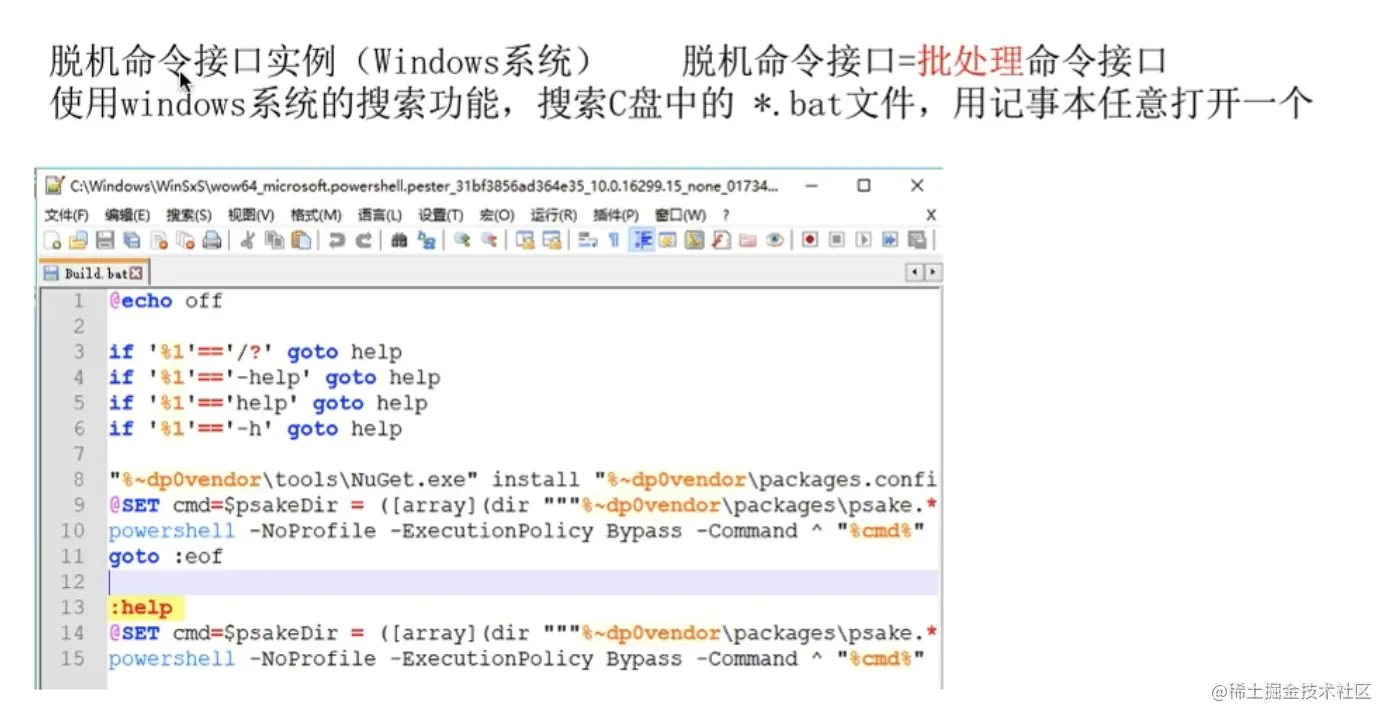1392x722 pixels.
Task: Open the 宏(O) menu
Action: tap(497, 215)
